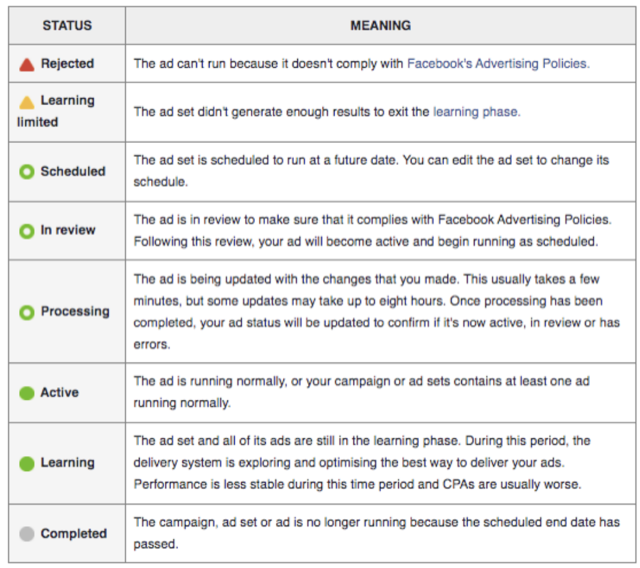Select the Processing status label
This screenshot has width=640, height=568.
75,312
